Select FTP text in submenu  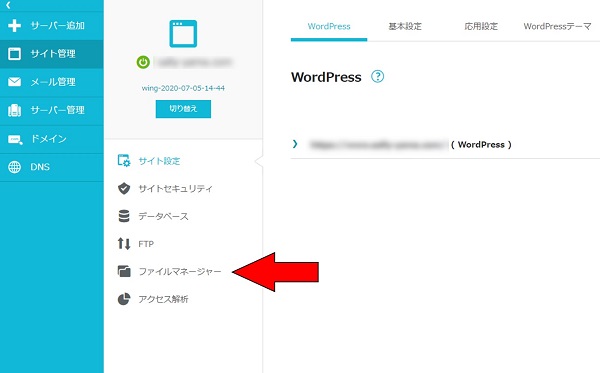(x=146, y=244)
